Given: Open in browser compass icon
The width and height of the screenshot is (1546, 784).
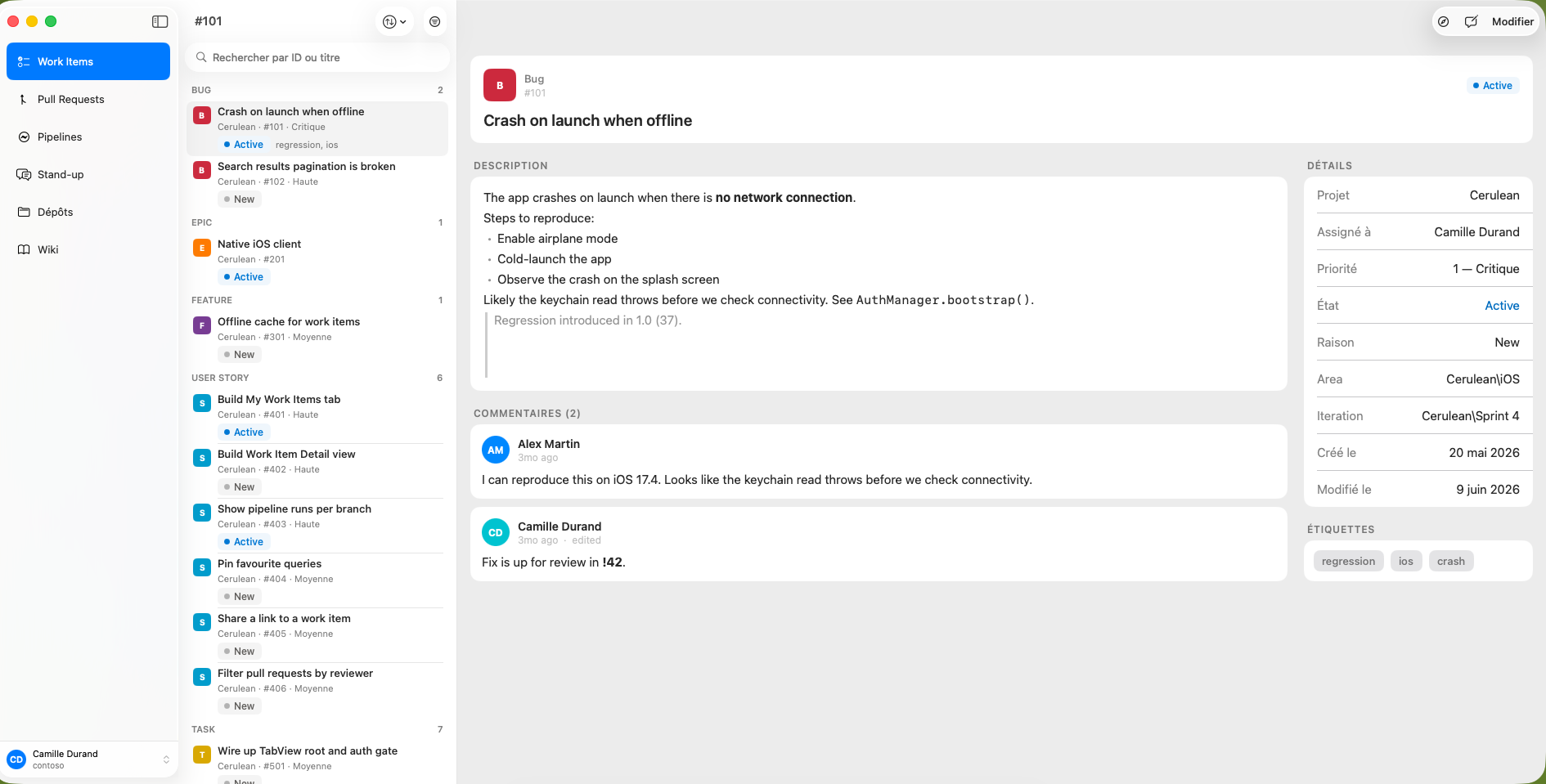Looking at the screenshot, I should click(1444, 22).
